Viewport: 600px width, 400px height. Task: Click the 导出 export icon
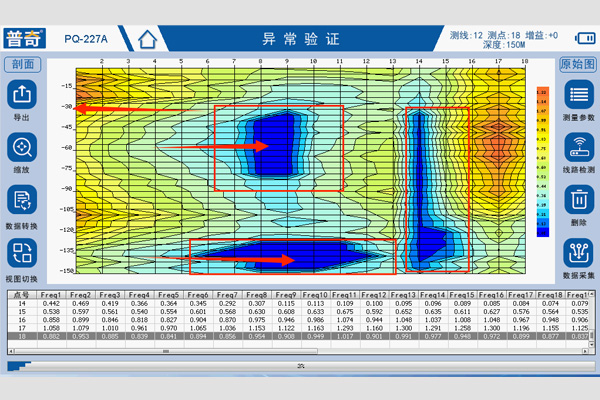(23, 98)
